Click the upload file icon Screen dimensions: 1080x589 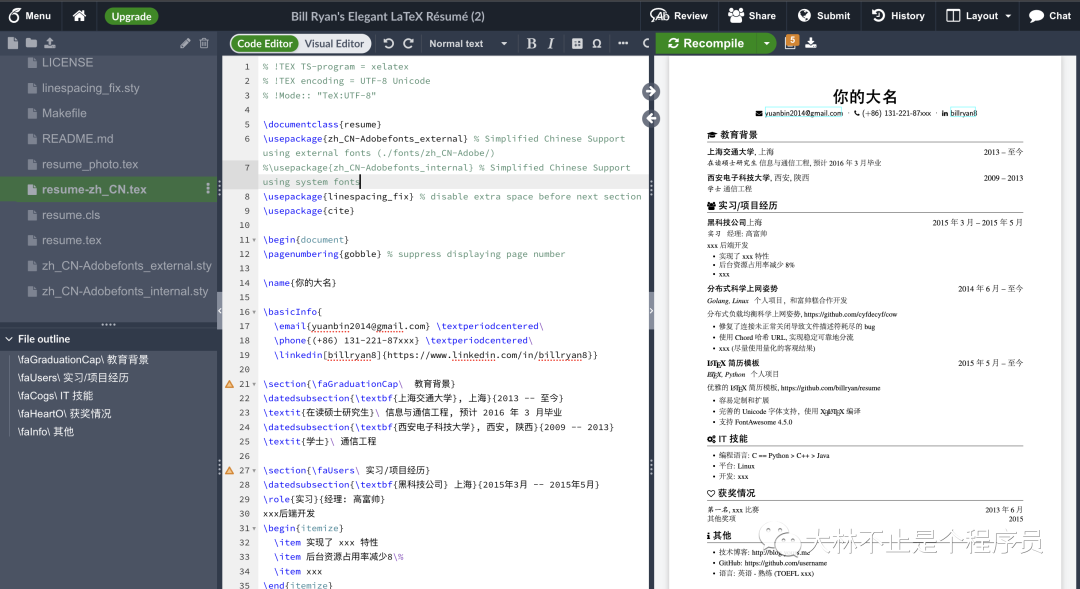pos(50,43)
